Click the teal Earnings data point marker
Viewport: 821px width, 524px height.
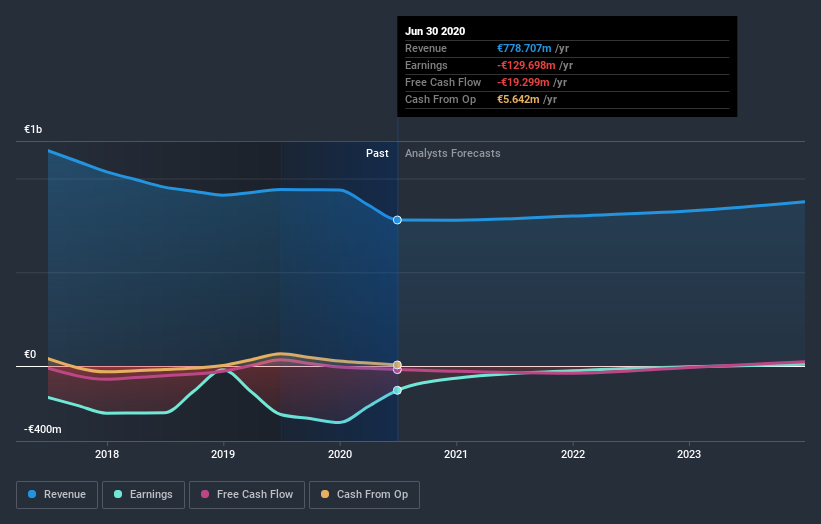(x=397, y=390)
